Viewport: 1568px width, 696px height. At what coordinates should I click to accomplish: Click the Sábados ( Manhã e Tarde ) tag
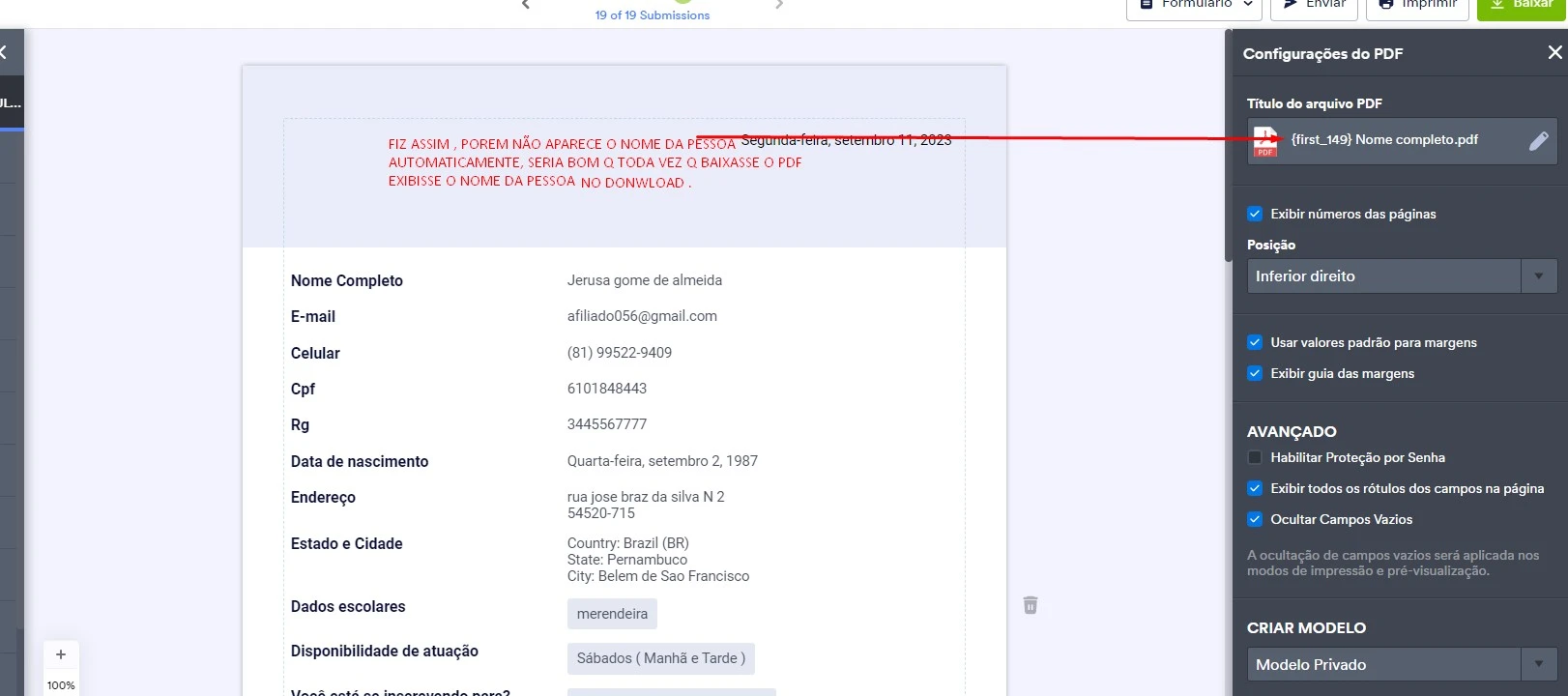661,658
